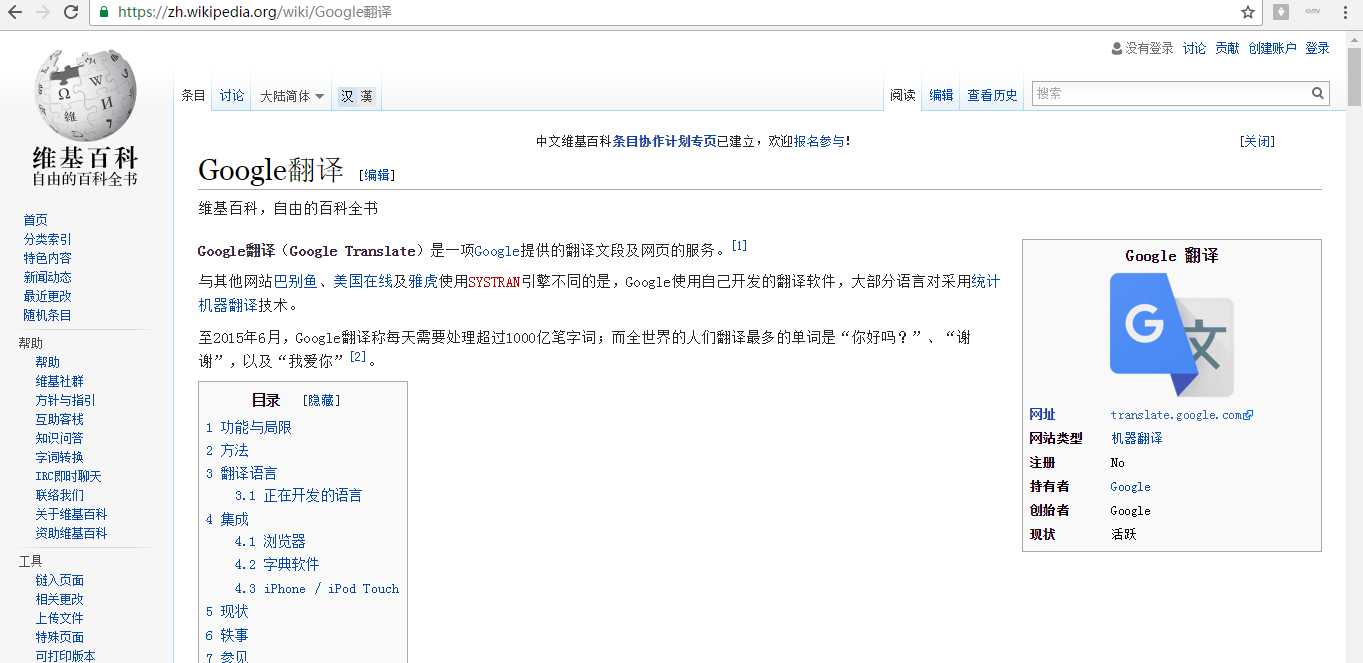Switch to the 讨论 tab beside 条目

pos(232,95)
